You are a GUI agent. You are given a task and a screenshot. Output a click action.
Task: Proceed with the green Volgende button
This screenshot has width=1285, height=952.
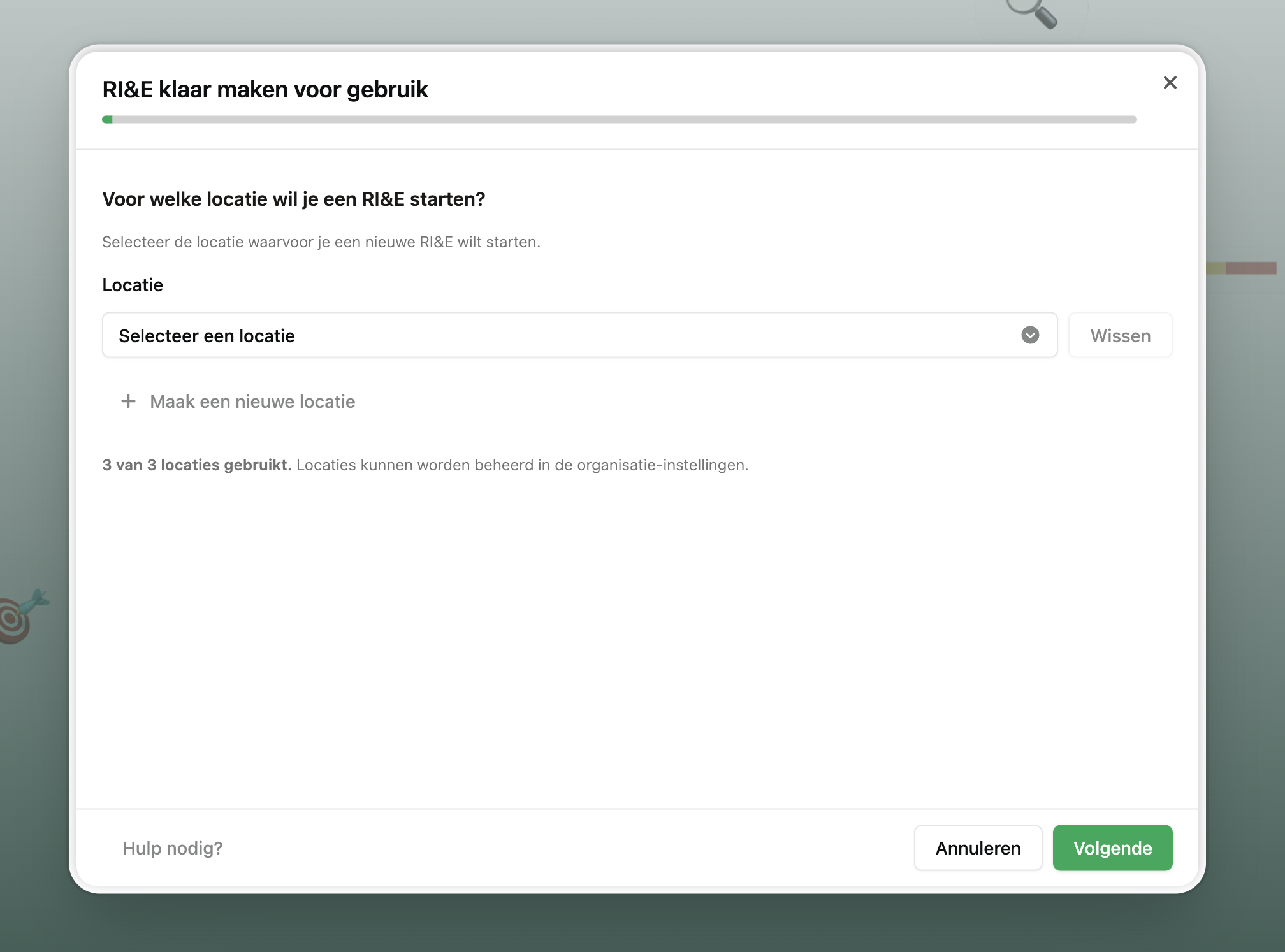click(x=1112, y=848)
